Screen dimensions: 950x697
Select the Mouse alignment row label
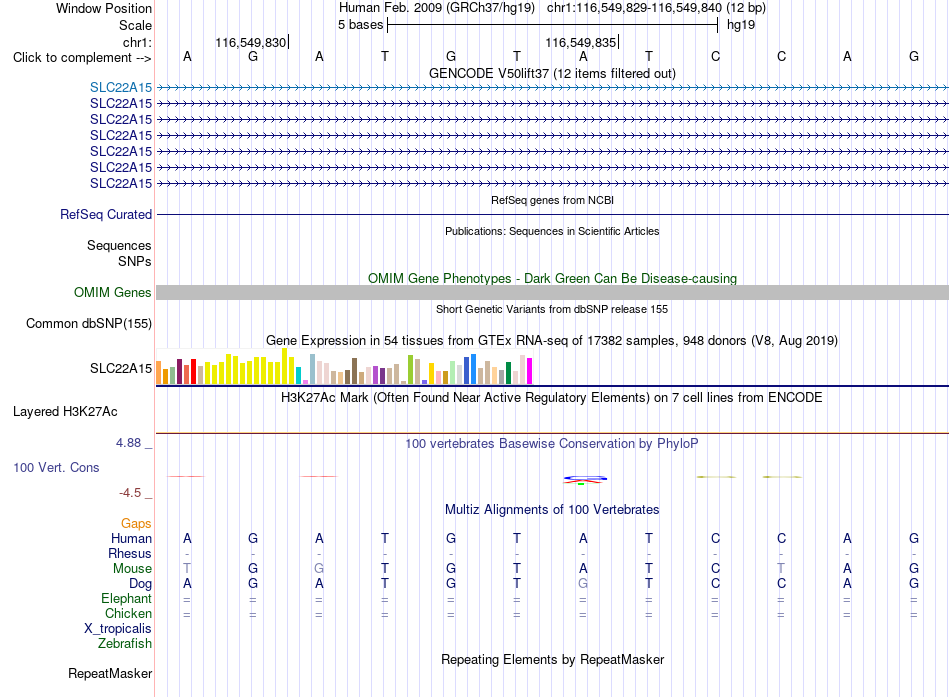[132, 569]
